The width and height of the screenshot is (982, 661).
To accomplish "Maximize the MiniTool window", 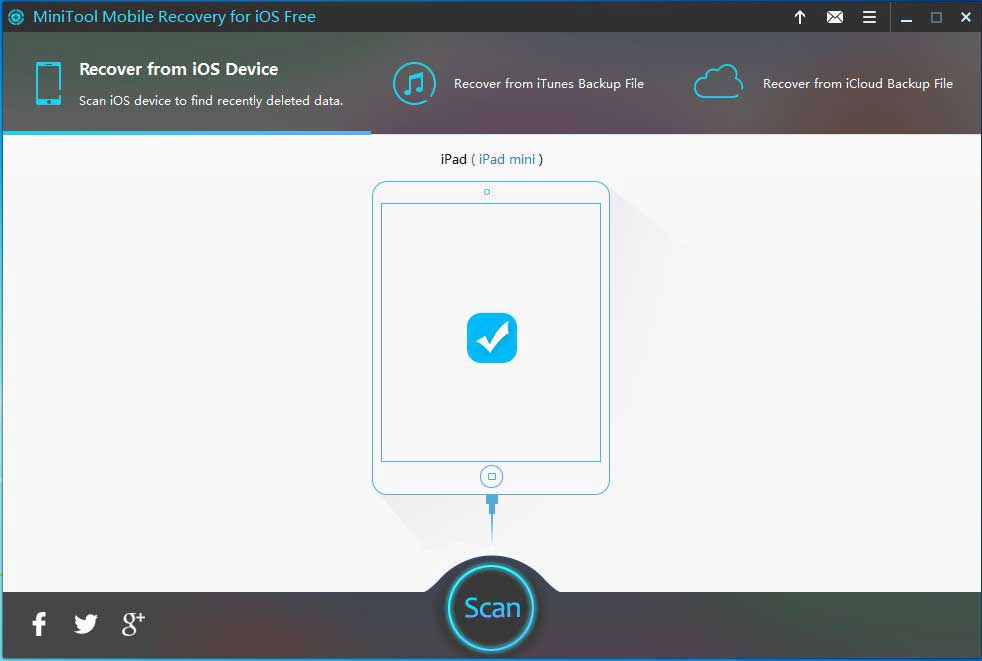I will coord(936,18).
